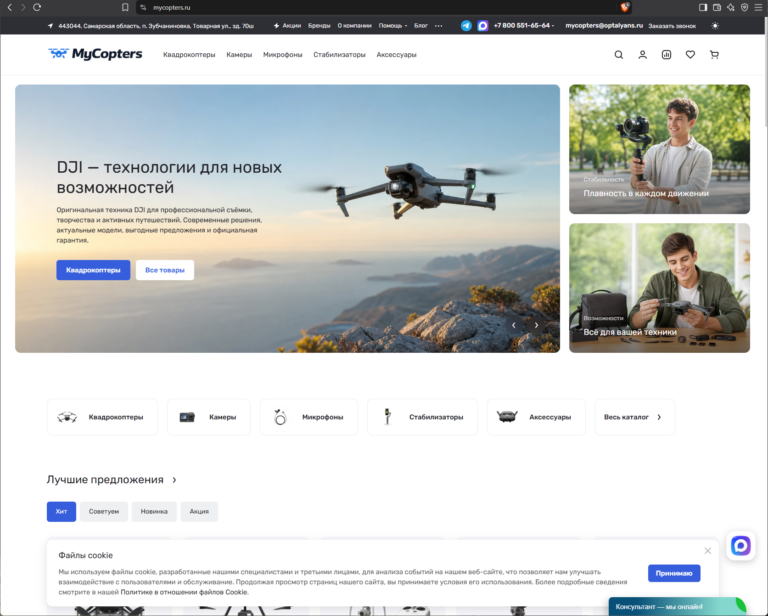Open the Политике в отношении файлов Cookie link
This screenshot has width=768, height=616.
tap(184, 592)
